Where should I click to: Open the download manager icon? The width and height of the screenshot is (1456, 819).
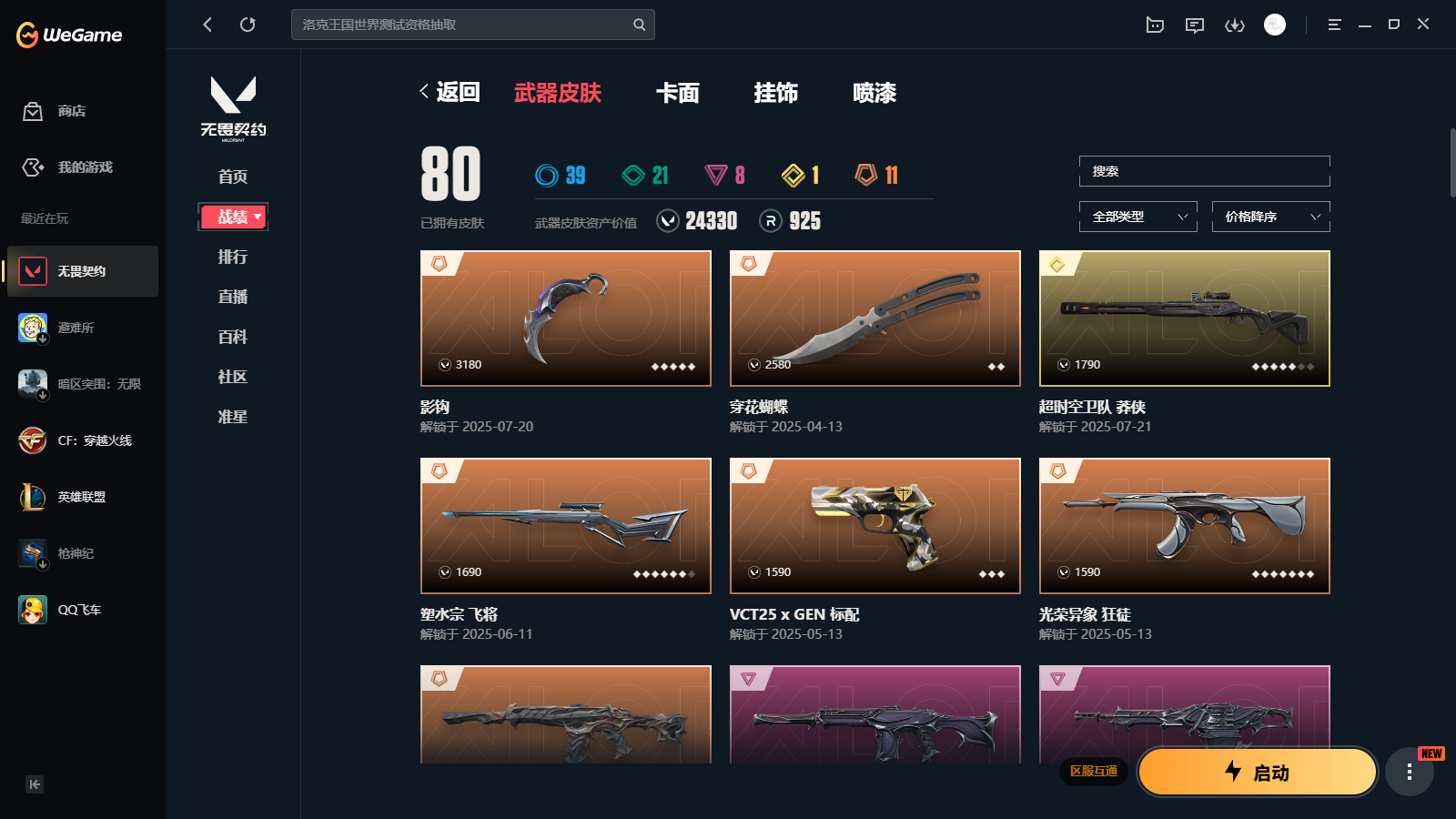(x=1235, y=25)
